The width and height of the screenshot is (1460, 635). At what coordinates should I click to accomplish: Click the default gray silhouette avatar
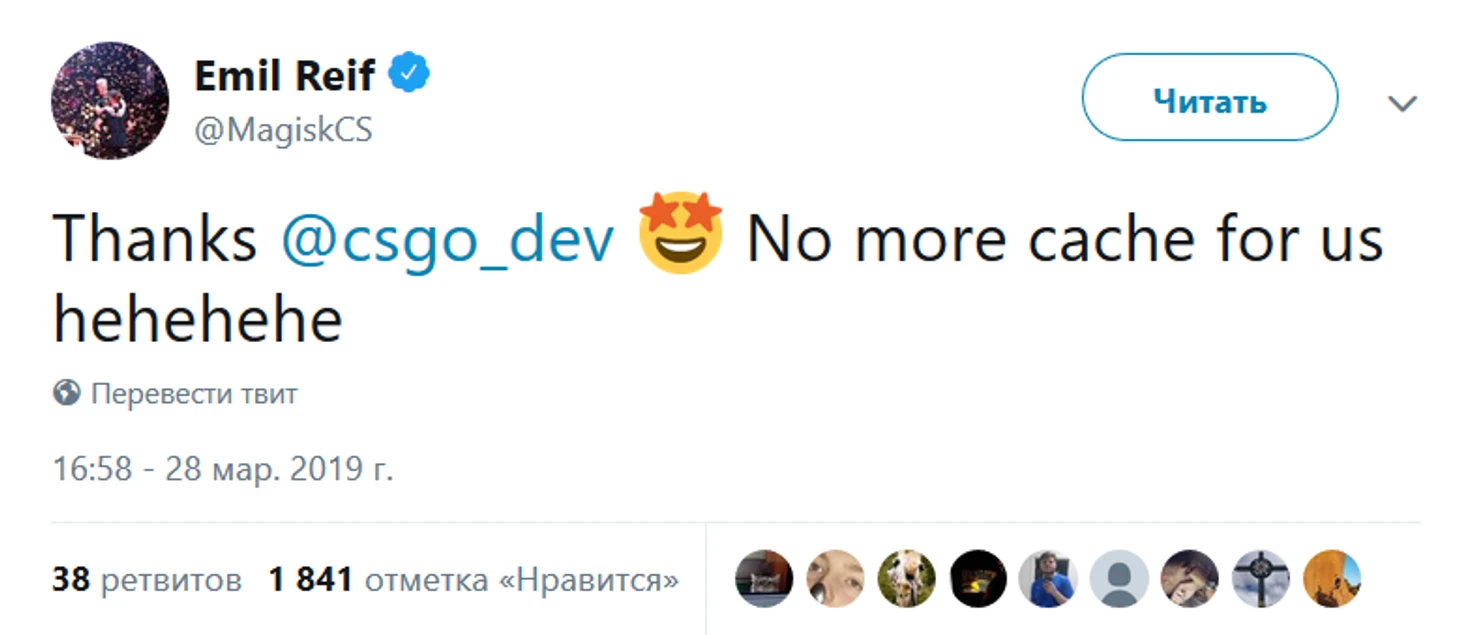click(x=1118, y=578)
